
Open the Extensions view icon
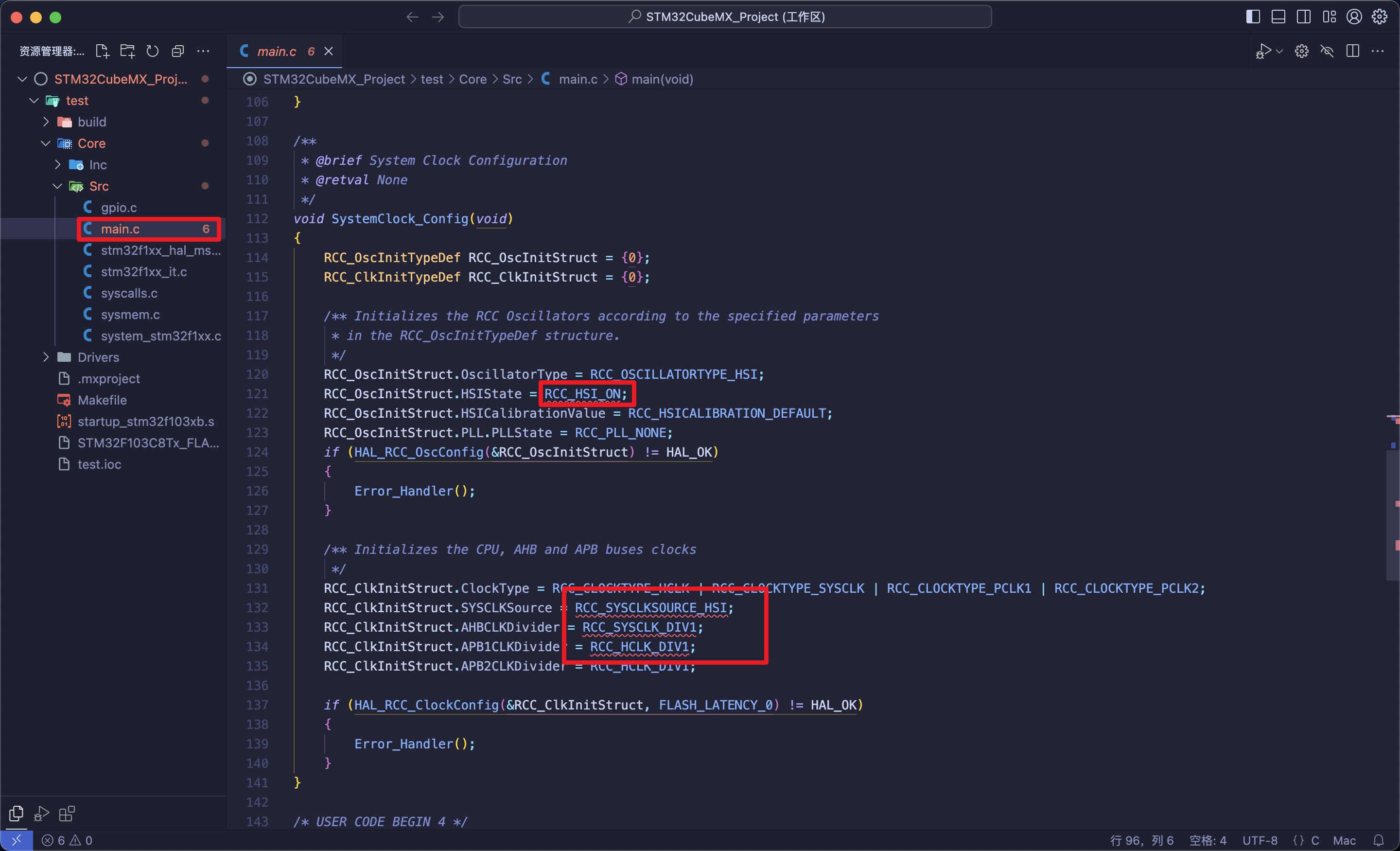coord(67,814)
